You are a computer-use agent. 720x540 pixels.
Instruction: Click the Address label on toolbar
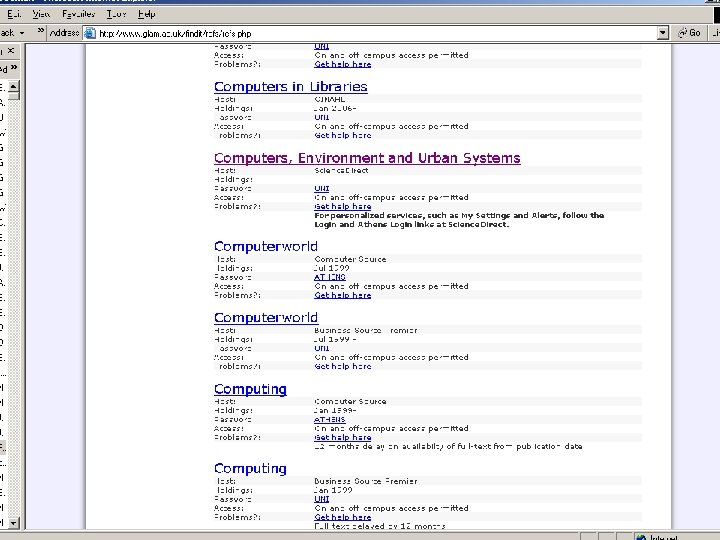tap(64, 33)
